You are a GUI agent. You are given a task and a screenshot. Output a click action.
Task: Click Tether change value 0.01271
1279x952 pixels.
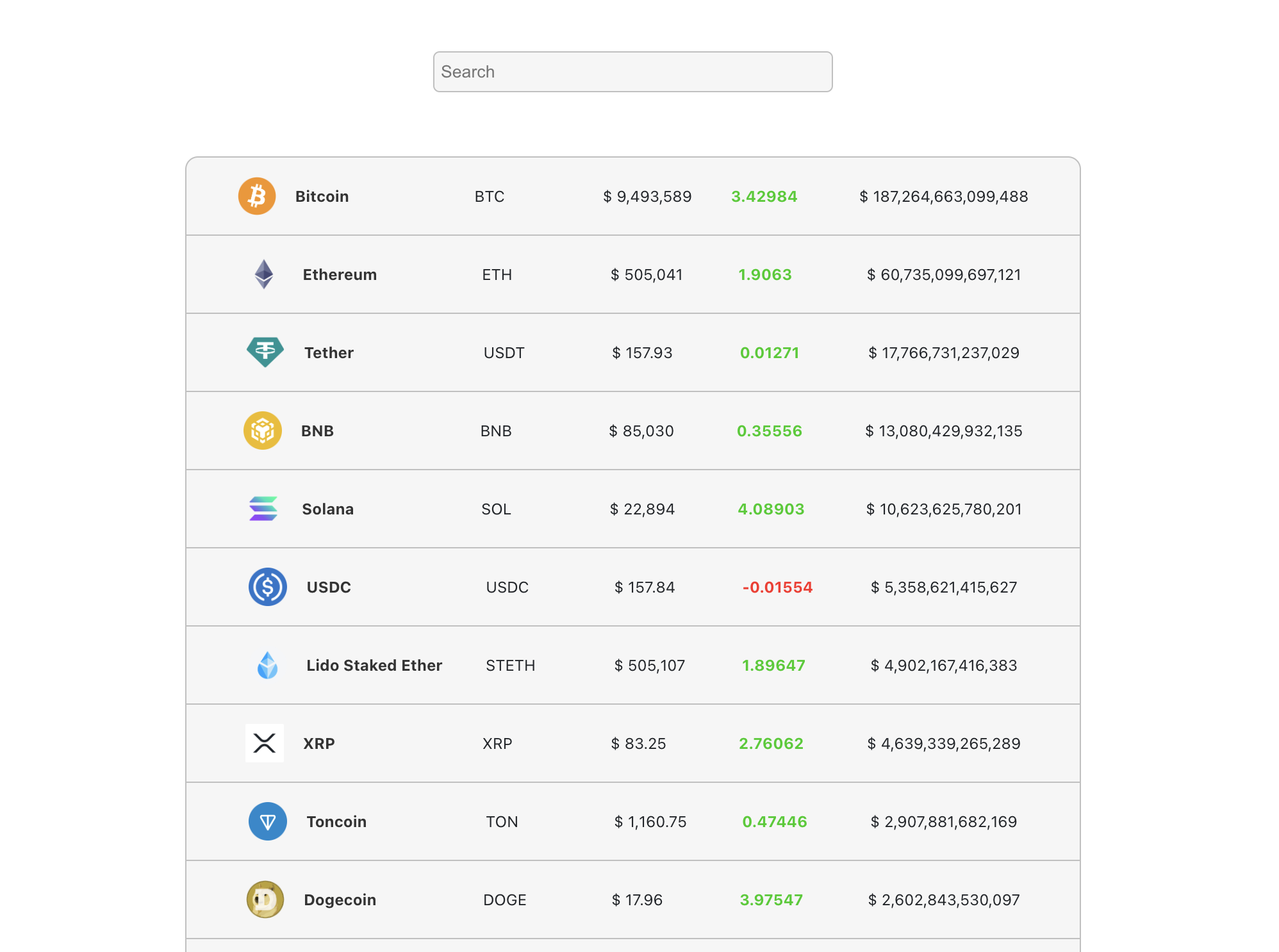tap(770, 353)
